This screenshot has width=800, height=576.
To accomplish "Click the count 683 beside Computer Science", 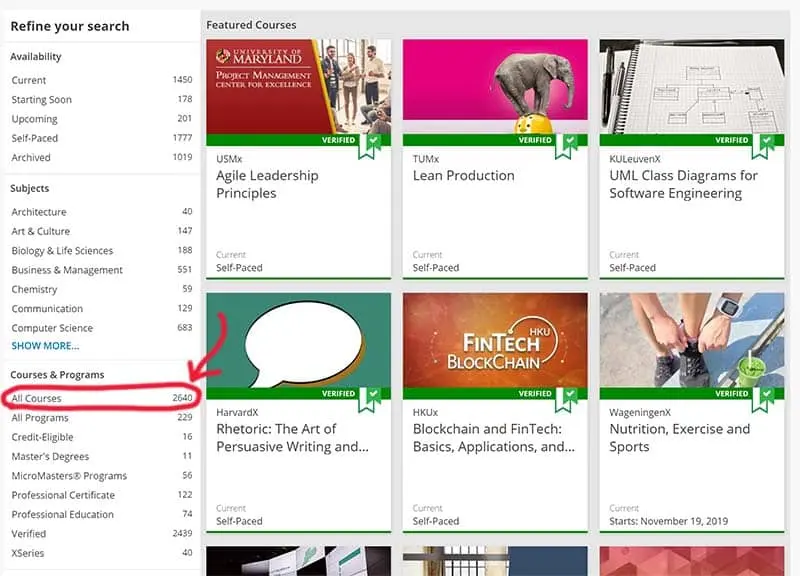I will pos(185,328).
